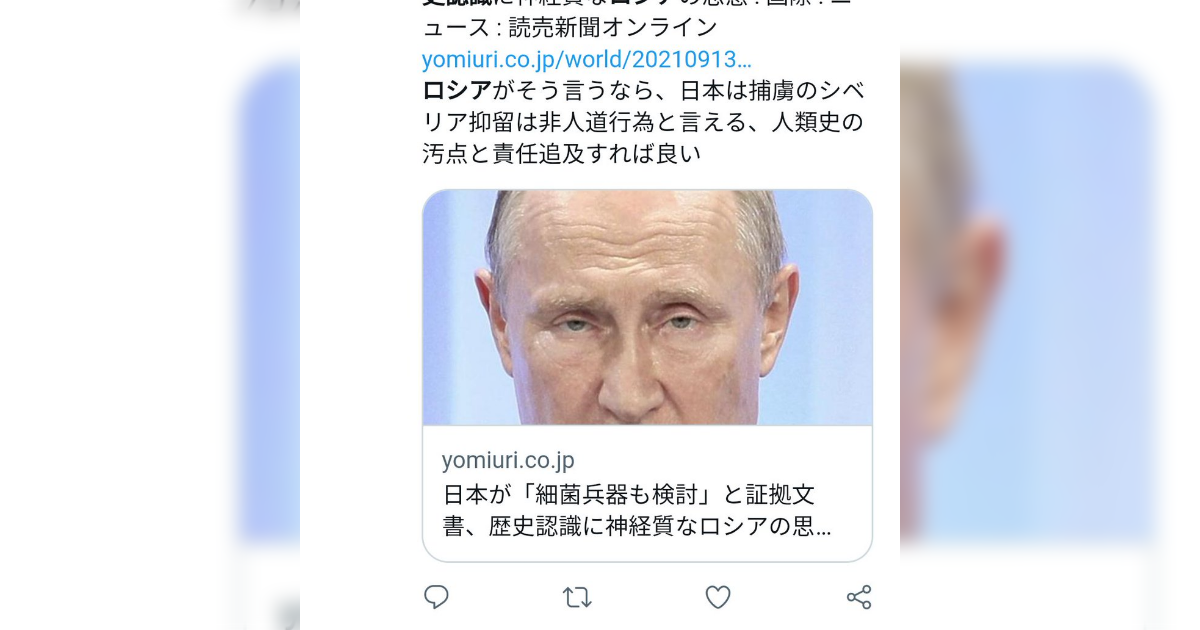Tap the text 日本は捕虜のシベ in the tweet

click(x=772, y=91)
